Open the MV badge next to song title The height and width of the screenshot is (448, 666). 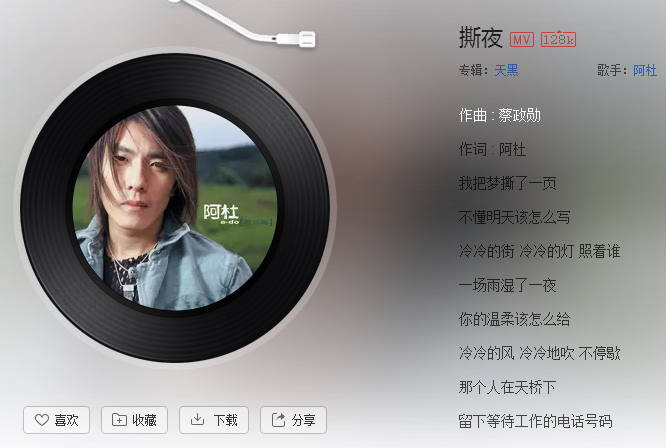tap(522, 40)
